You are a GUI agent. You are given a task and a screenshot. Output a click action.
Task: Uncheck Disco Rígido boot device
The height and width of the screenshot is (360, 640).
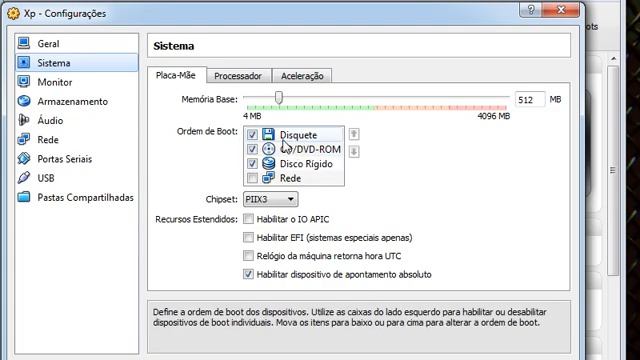tap(252, 163)
